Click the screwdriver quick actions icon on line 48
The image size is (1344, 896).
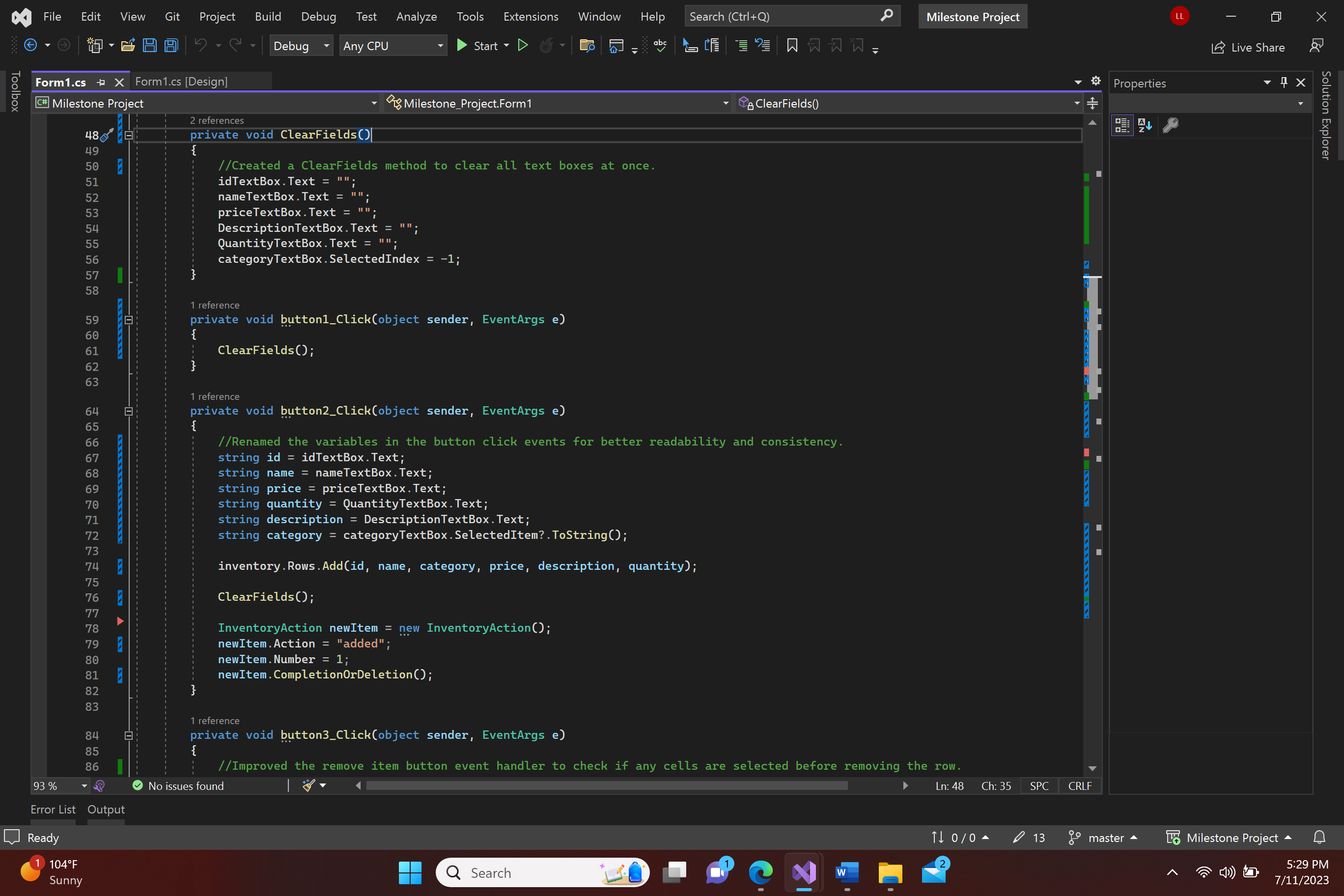point(107,135)
